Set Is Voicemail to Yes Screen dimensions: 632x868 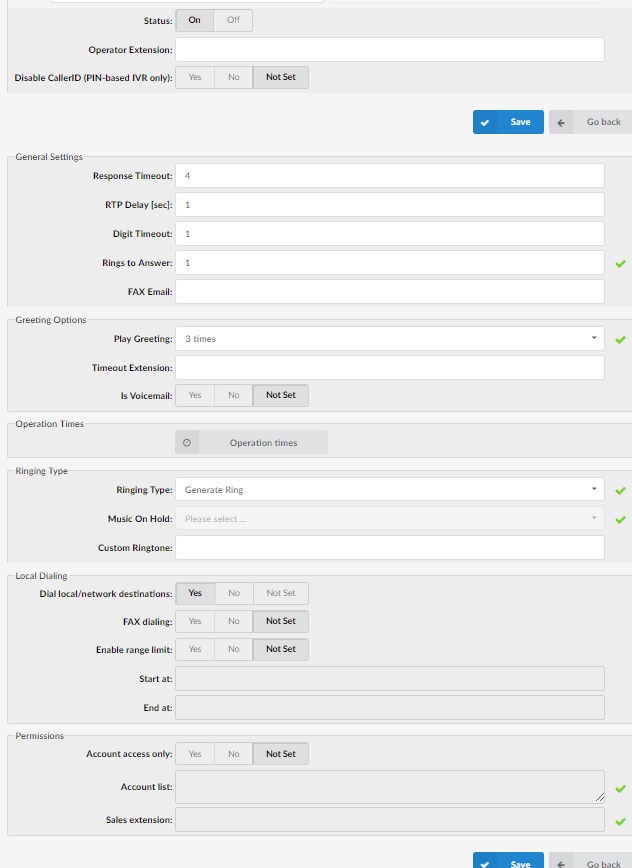coord(195,395)
